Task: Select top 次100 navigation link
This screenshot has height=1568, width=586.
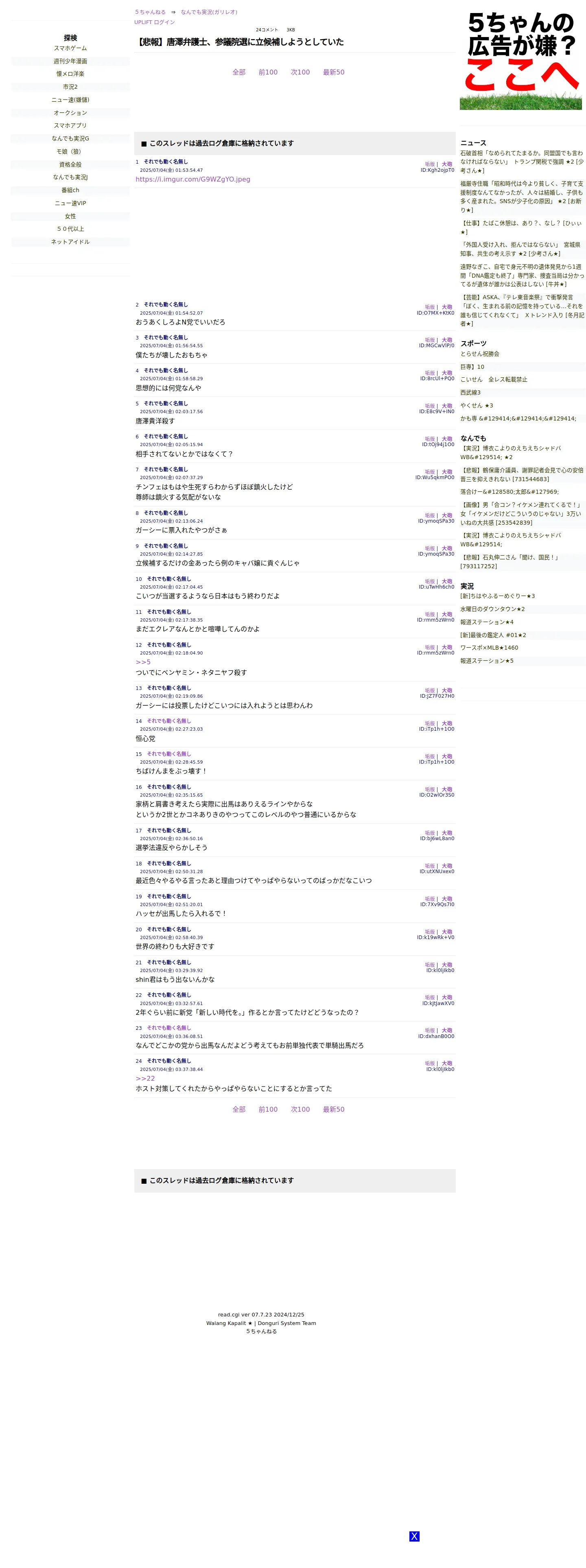Action: [300, 72]
